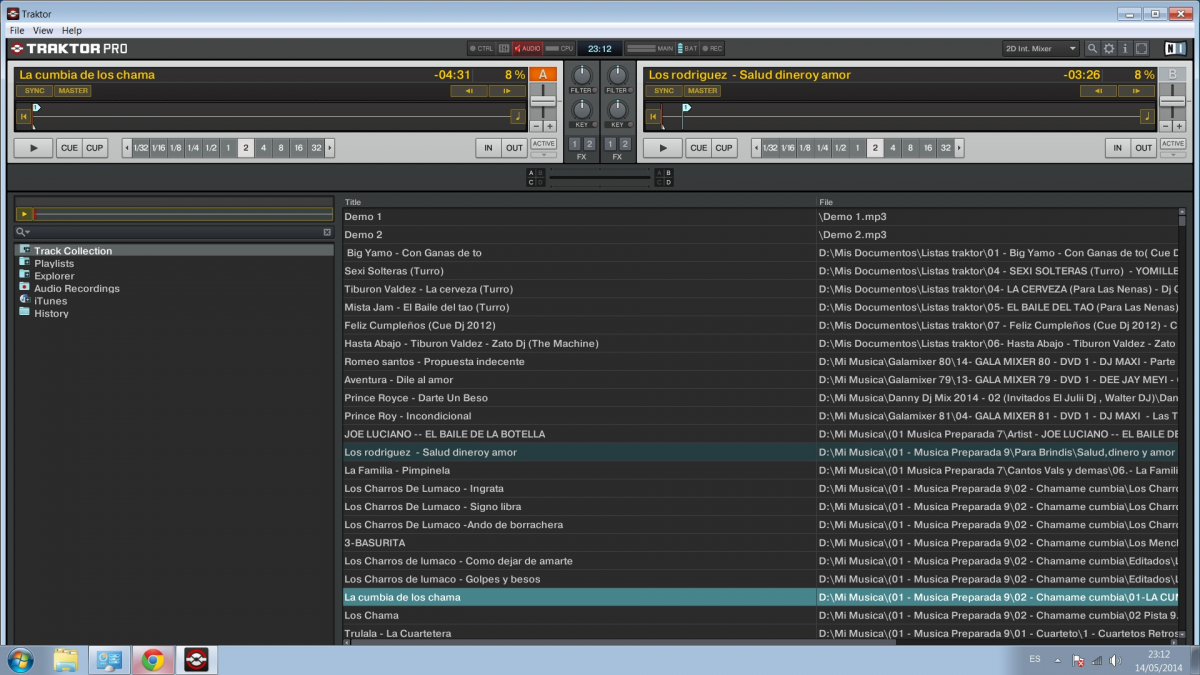Image resolution: width=1200 pixels, height=675 pixels.
Task: Open the iTunes library node
Action: point(50,301)
